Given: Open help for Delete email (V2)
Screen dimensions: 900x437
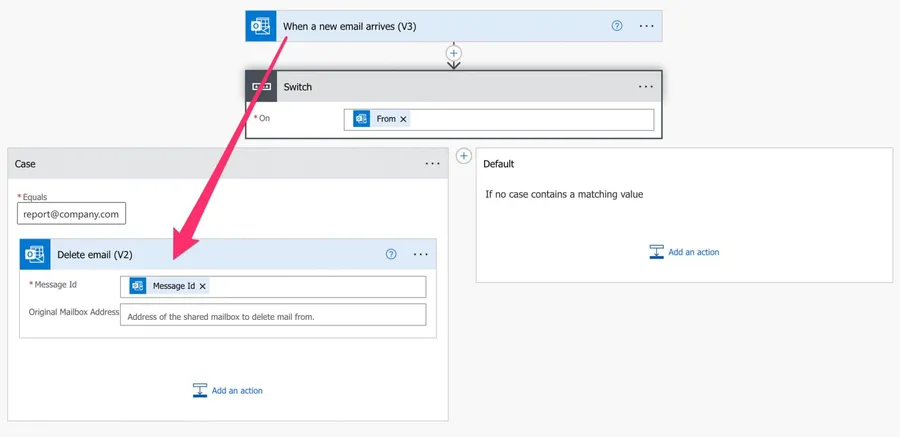Looking at the screenshot, I should coord(391,255).
